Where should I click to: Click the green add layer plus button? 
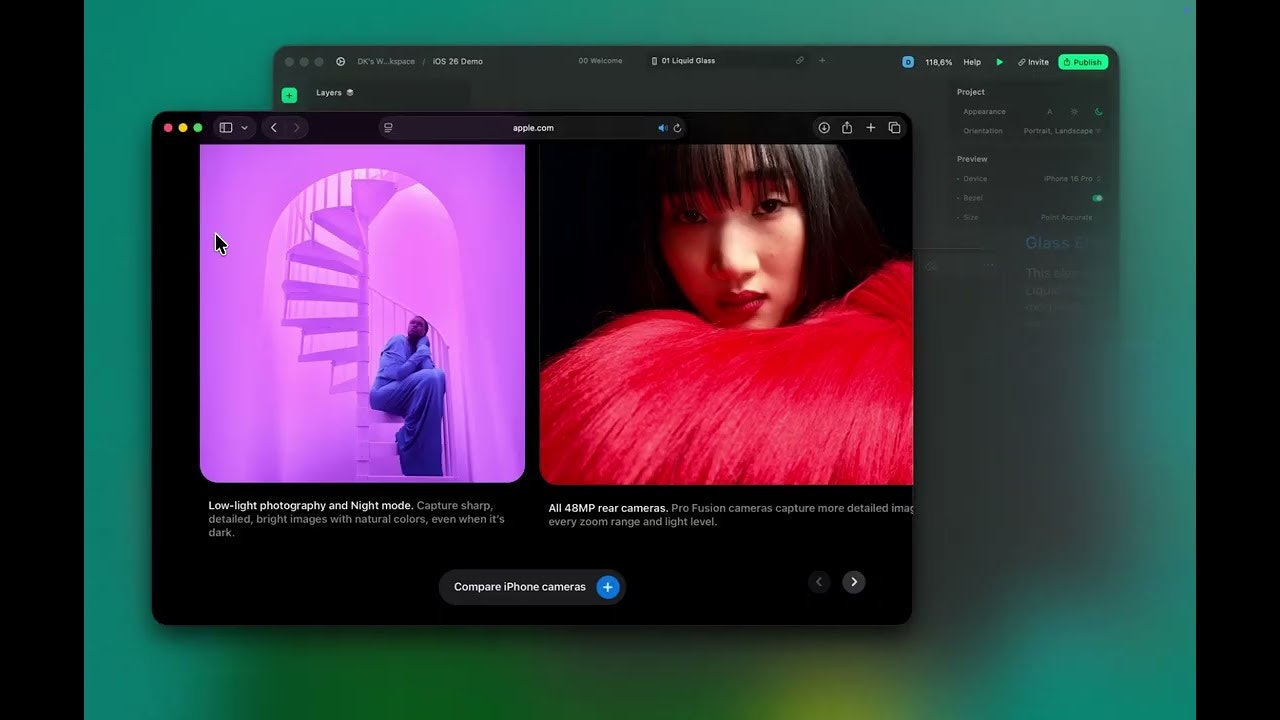point(289,95)
